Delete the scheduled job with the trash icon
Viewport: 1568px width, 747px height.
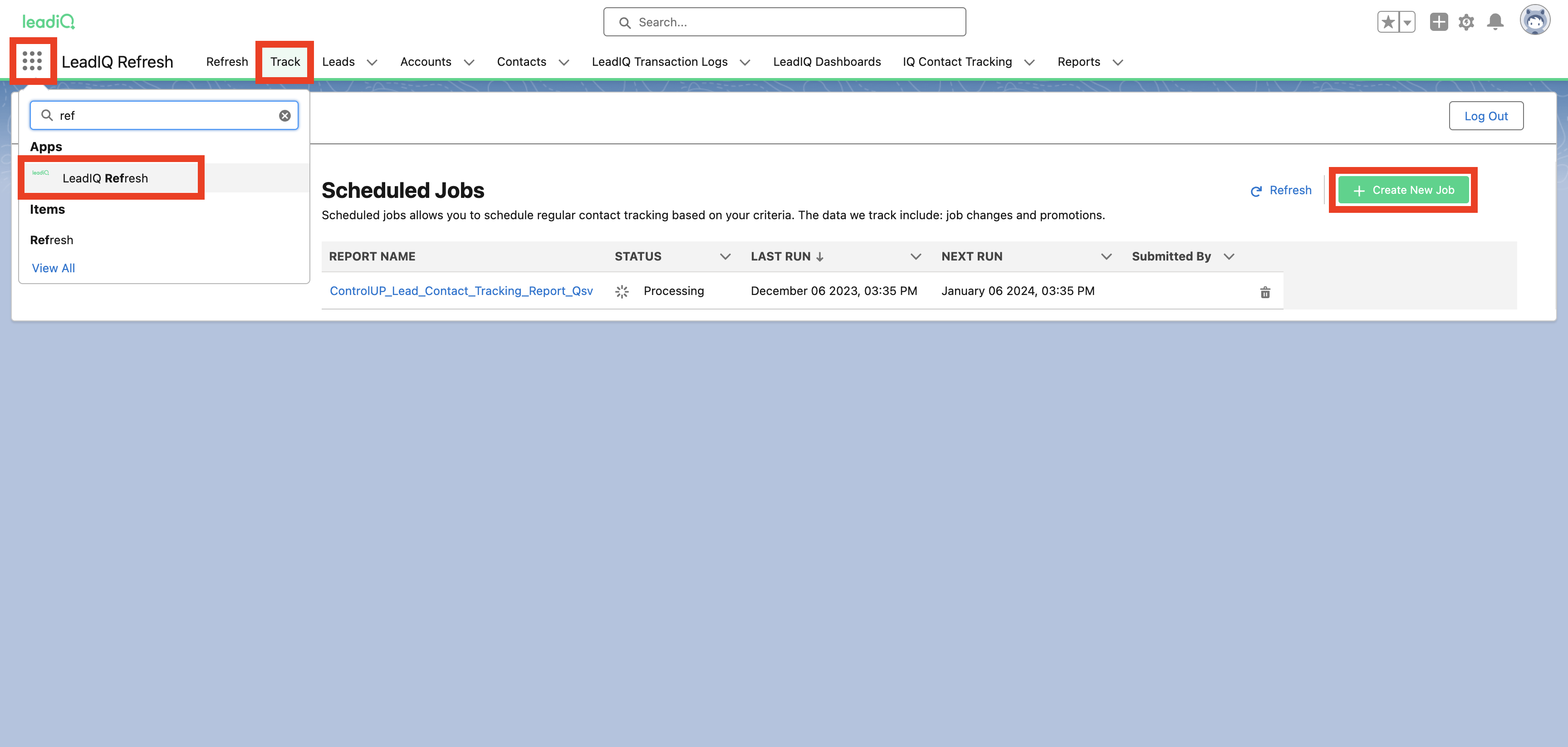(x=1265, y=292)
